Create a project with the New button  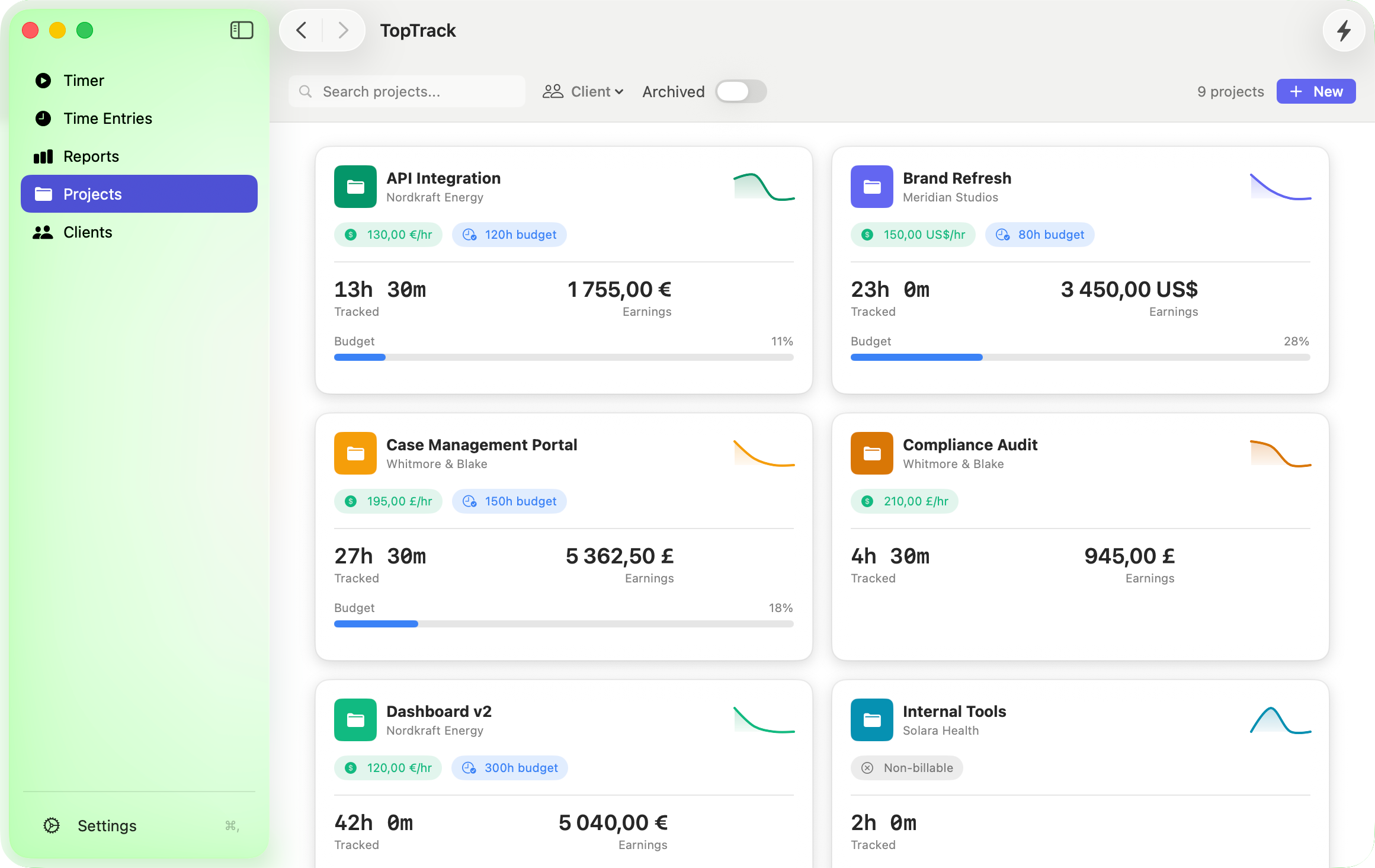(1316, 91)
